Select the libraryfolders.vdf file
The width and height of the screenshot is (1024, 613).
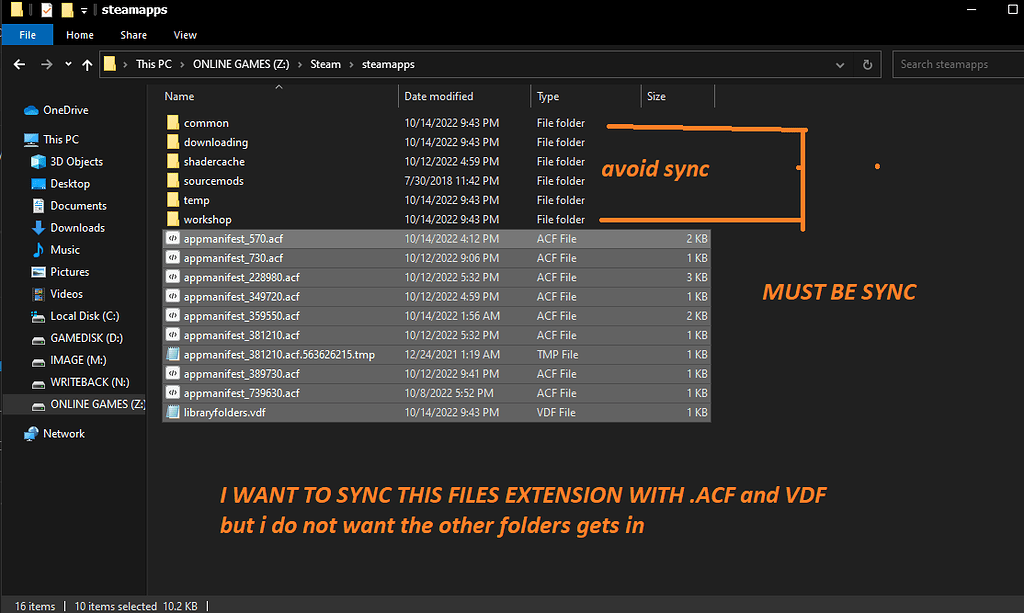[227, 412]
